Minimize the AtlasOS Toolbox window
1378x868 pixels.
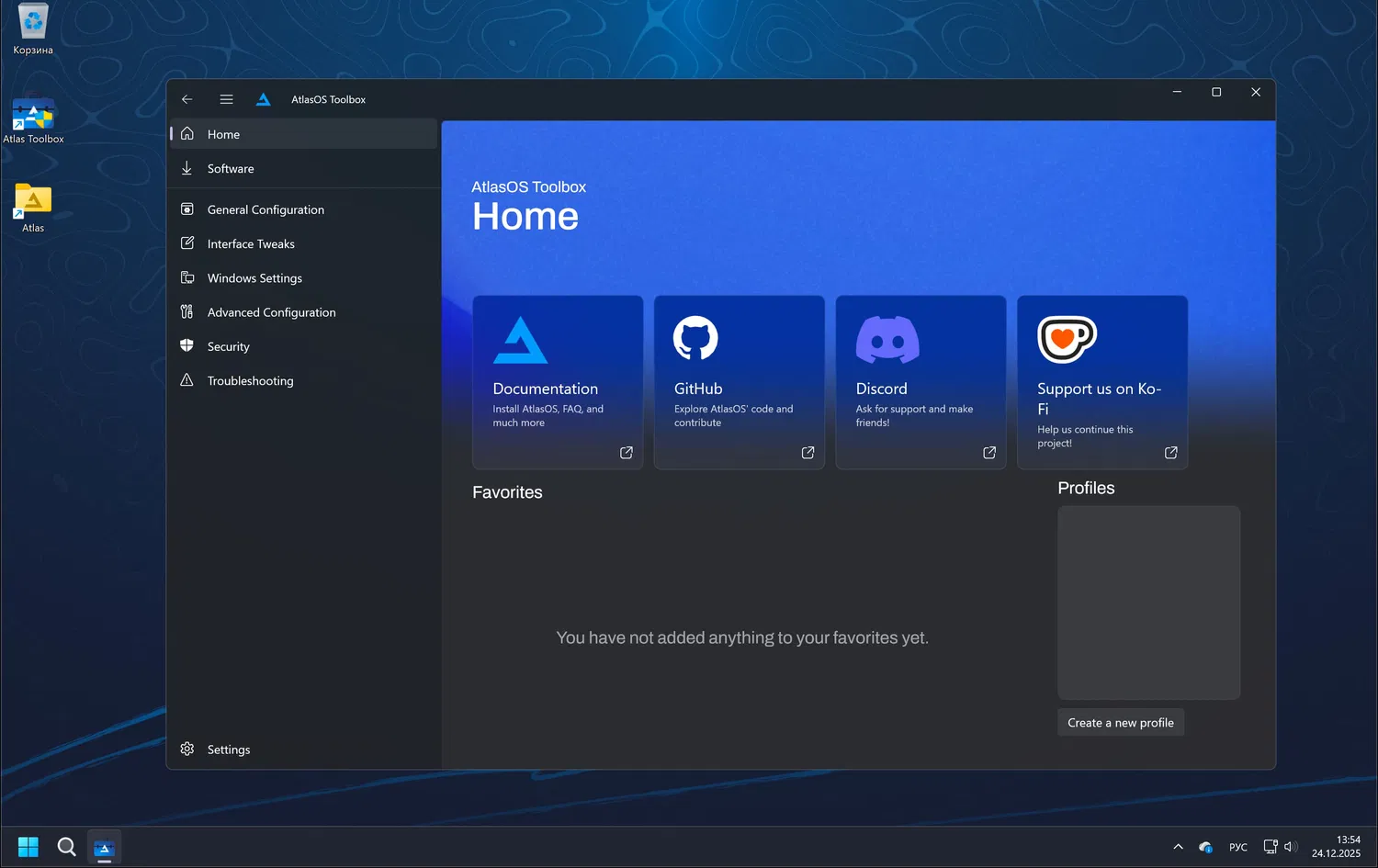point(1177,92)
